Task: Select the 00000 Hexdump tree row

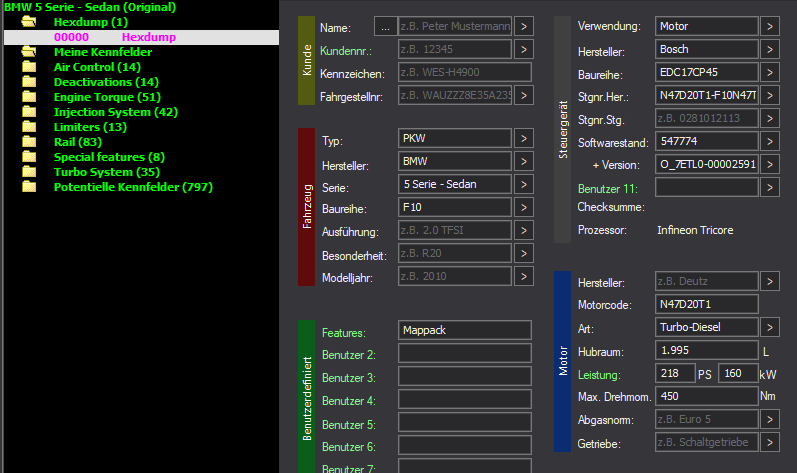Action: (141, 37)
